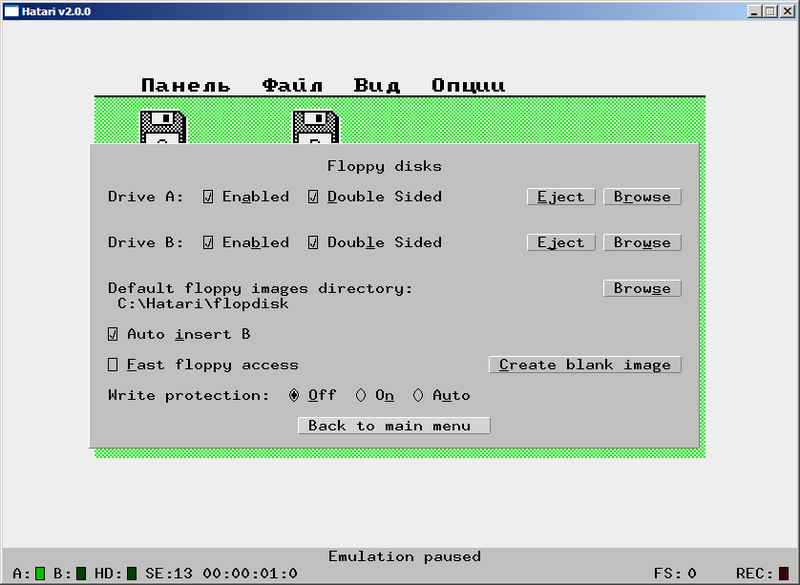Click the Default floppy images directory label

260,289
